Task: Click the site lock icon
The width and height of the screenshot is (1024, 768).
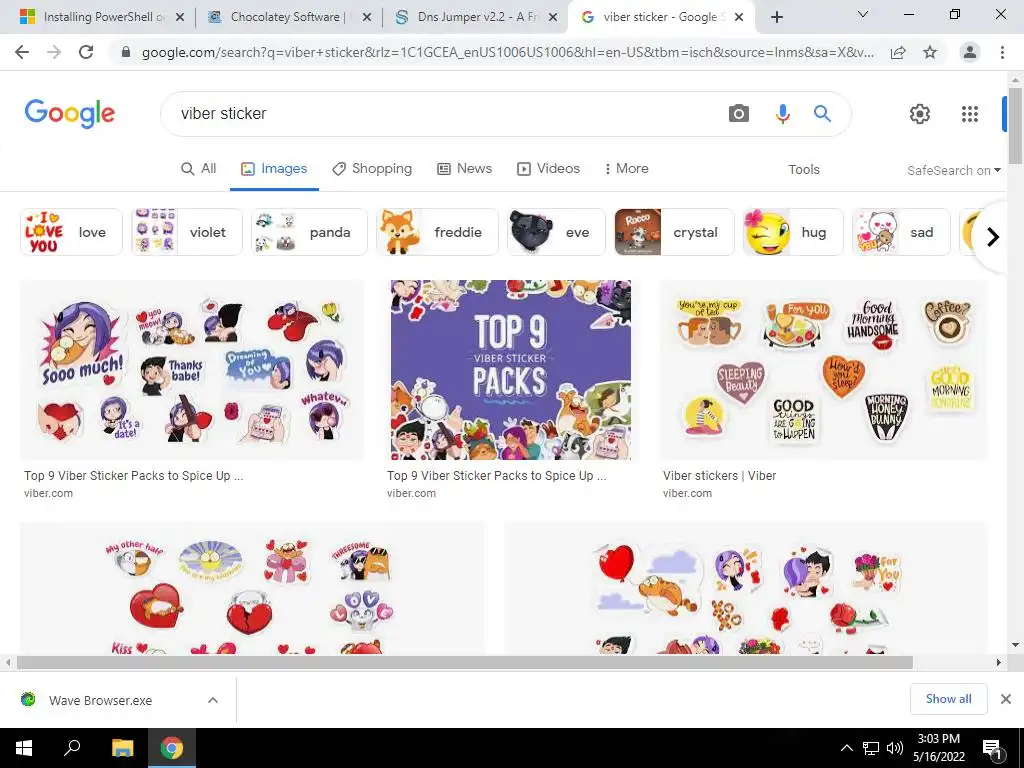Action: [x=126, y=52]
